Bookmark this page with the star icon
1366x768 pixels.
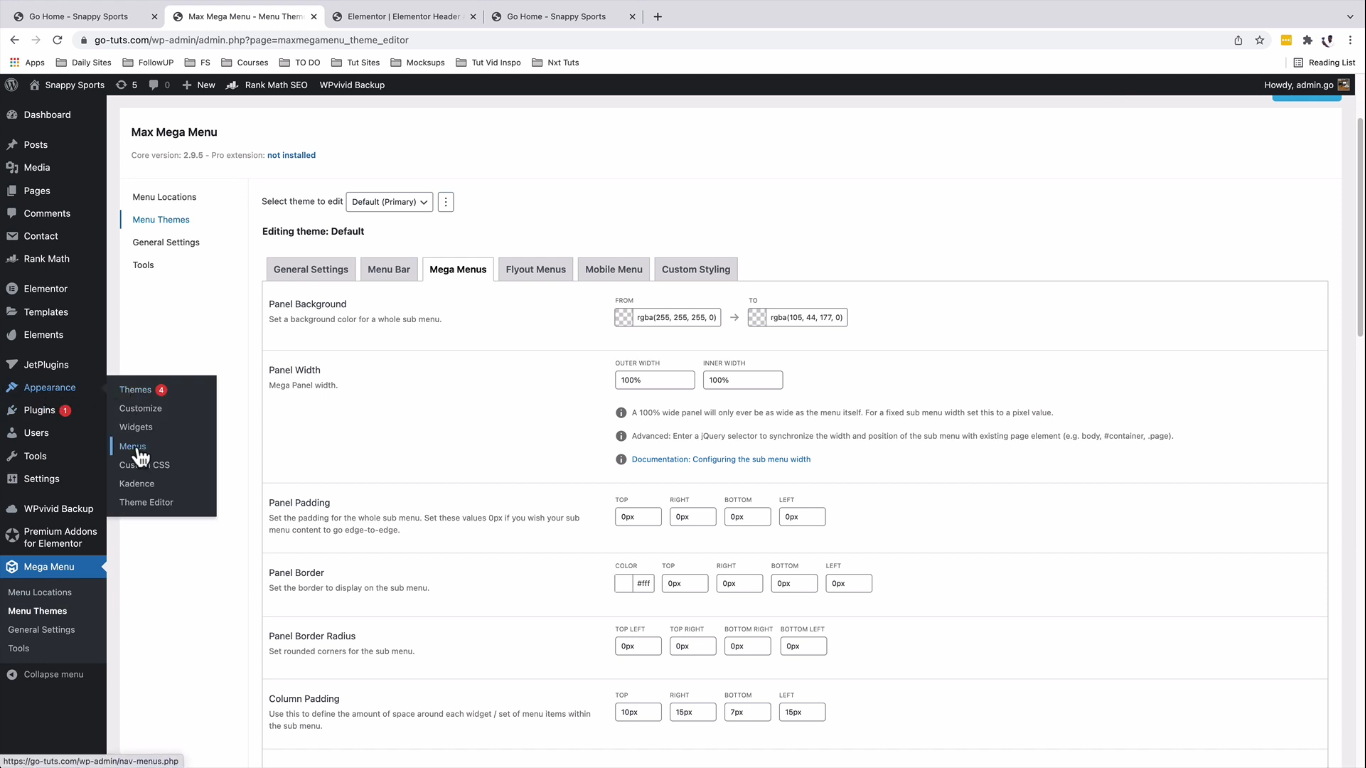click(1260, 40)
